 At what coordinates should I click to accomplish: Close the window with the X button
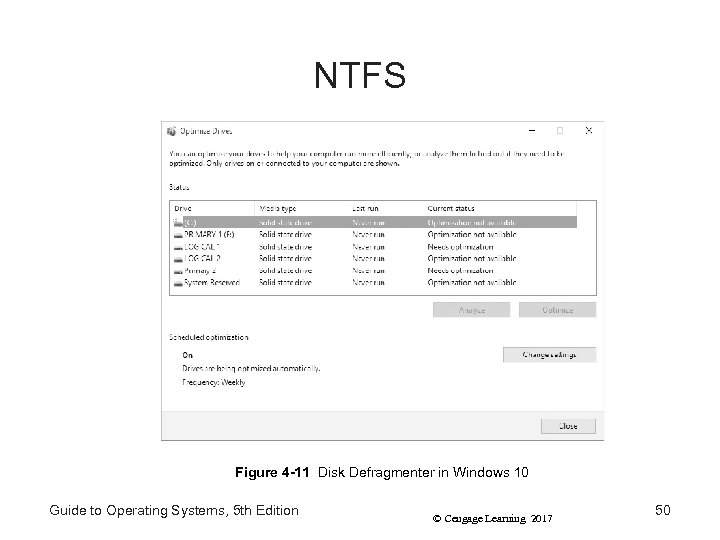coord(589,131)
